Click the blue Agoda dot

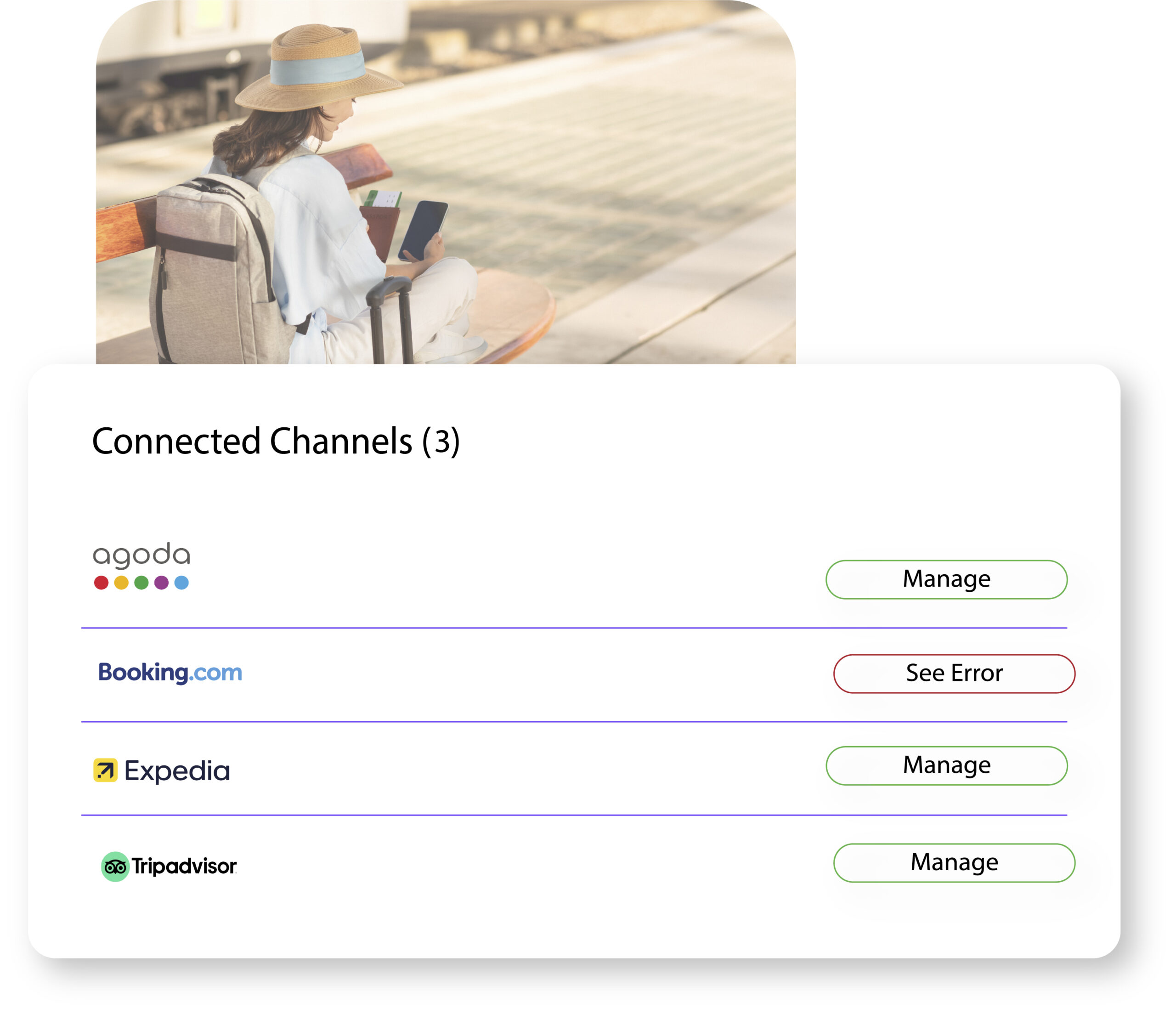point(181,583)
